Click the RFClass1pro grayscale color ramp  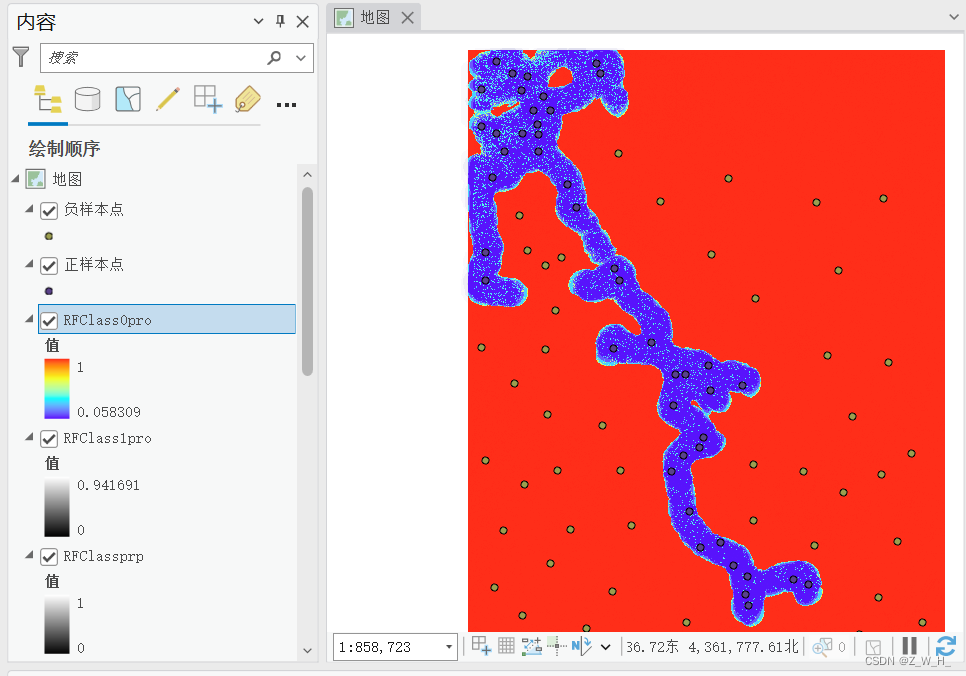(x=57, y=507)
